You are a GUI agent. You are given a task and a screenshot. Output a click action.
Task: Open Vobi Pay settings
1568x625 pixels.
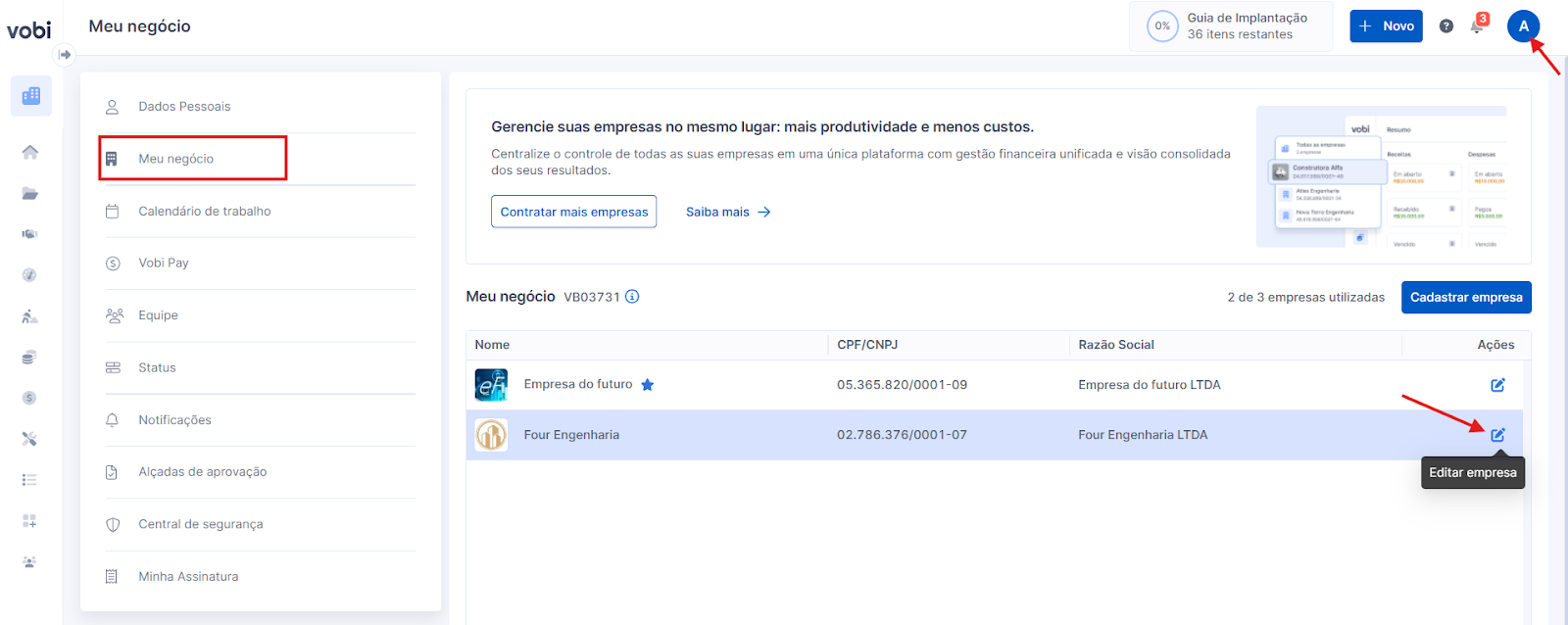pos(260,263)
